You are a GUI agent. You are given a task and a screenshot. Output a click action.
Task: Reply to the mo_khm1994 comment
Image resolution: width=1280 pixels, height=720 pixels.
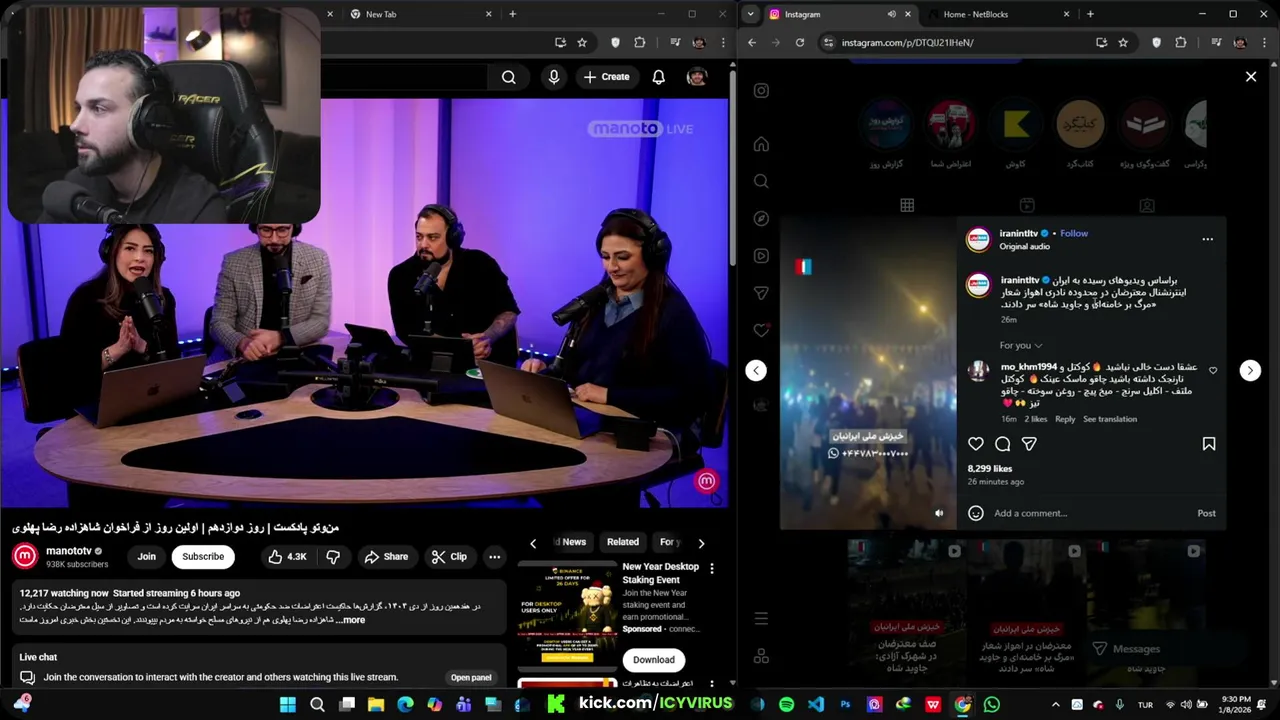(x=1065, y=419)
